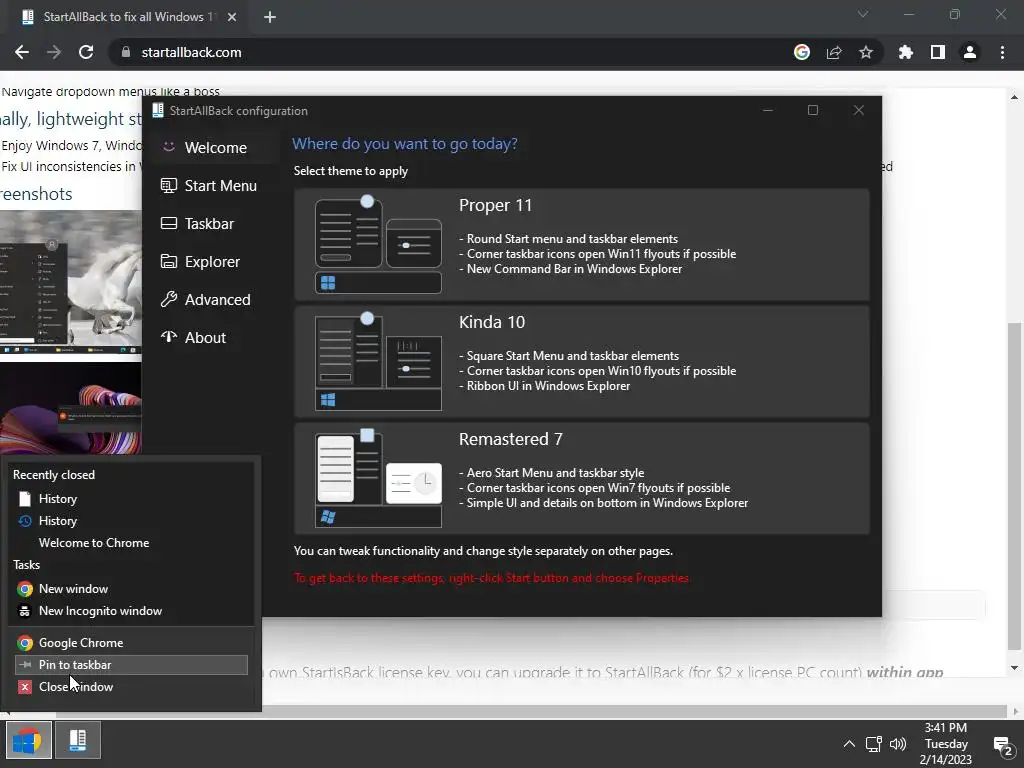The width and height of the screenshot is (1024, 768).
Task: Click the forward navigation arrow
Action: 54,52
